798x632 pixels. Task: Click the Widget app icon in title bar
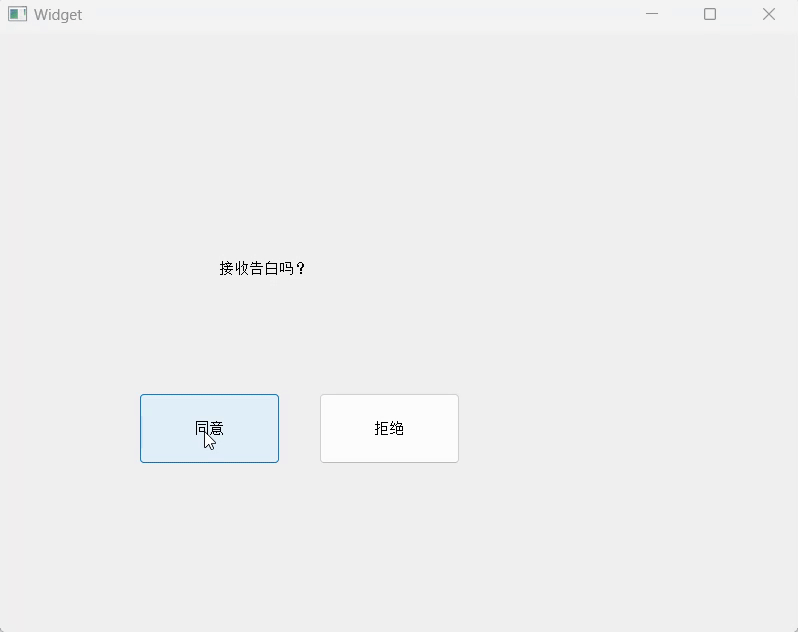[17, 14]
